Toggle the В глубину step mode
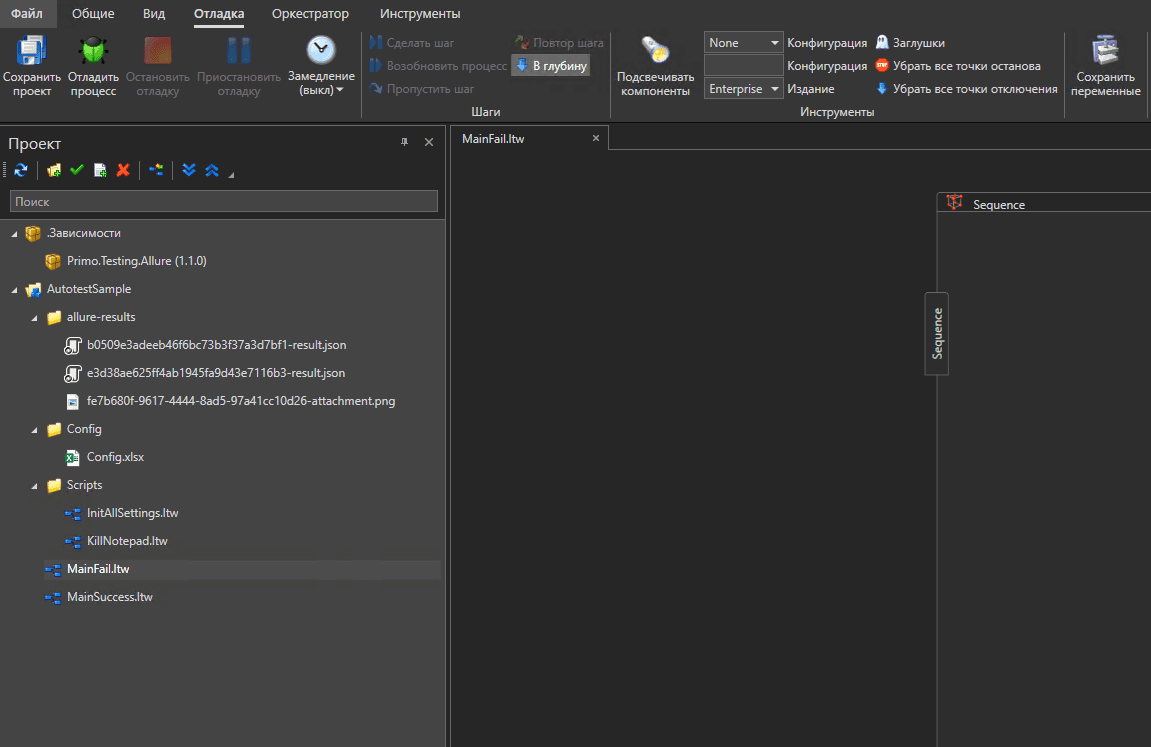This screenshot has height=747, width=1151. 551,66
